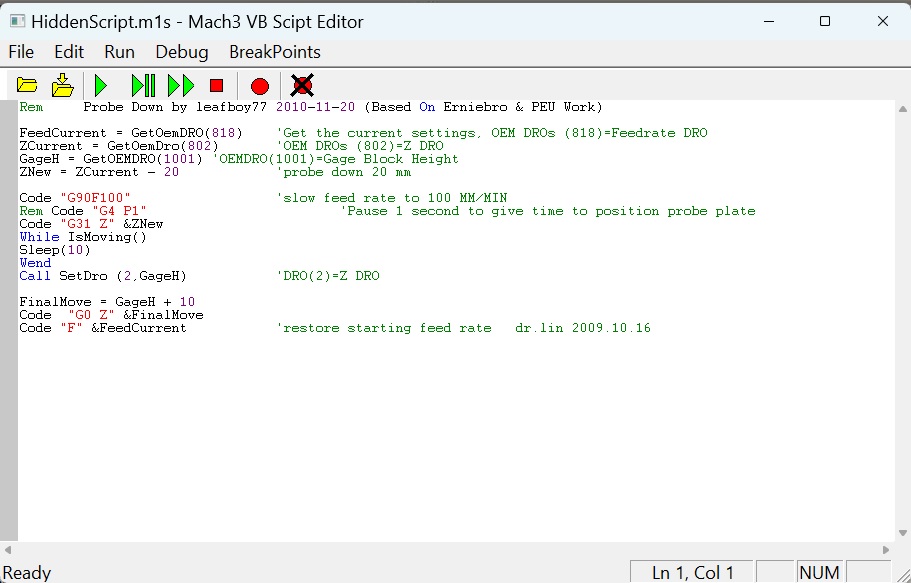The image size is (911, 583).
Task: Click 'Ln 1, Col 1' in status bar
Action: point(692,573)
